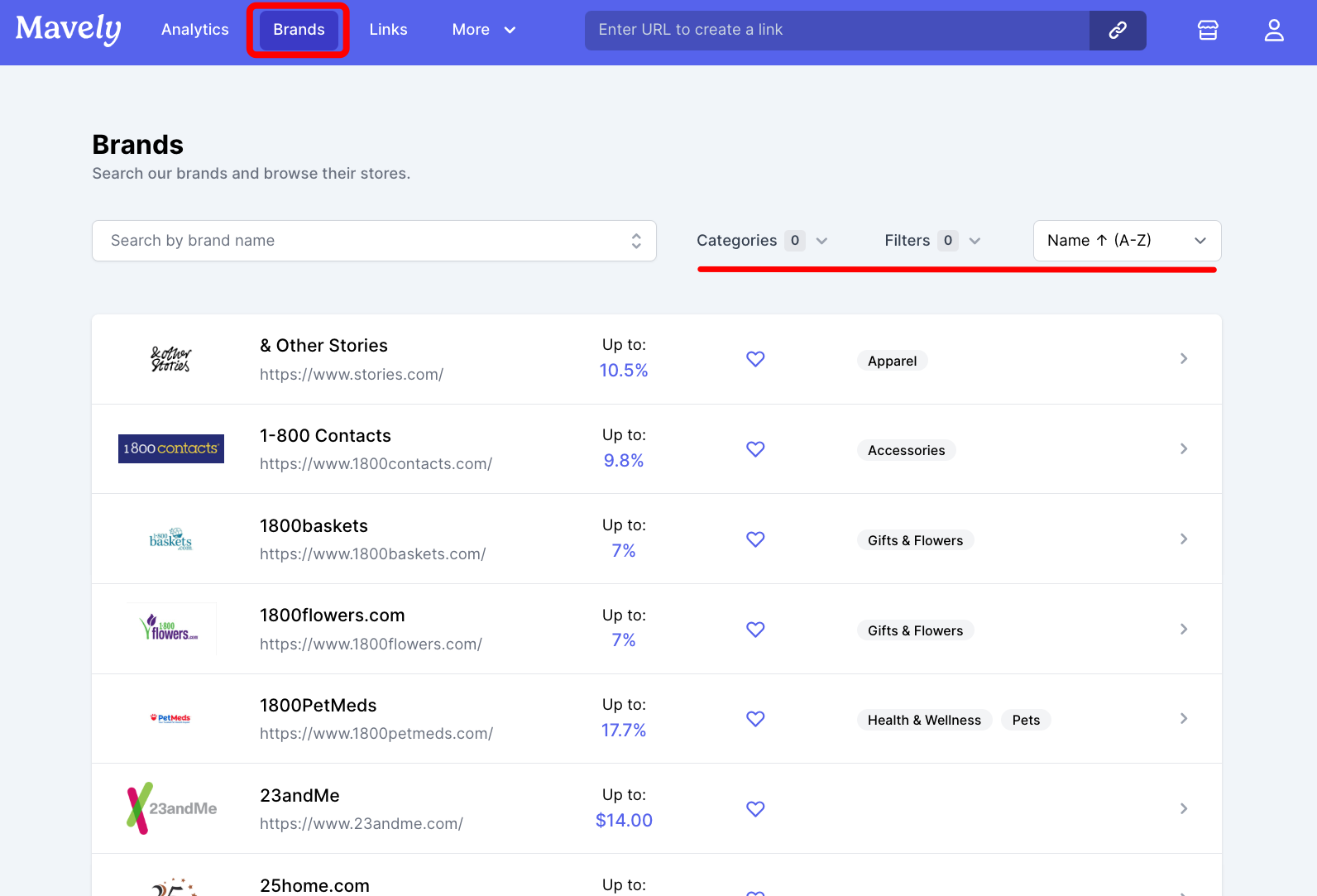The image size is (1317, 896).
Task: Open & Other Stories row arrow
Action: coord(1183,359)
